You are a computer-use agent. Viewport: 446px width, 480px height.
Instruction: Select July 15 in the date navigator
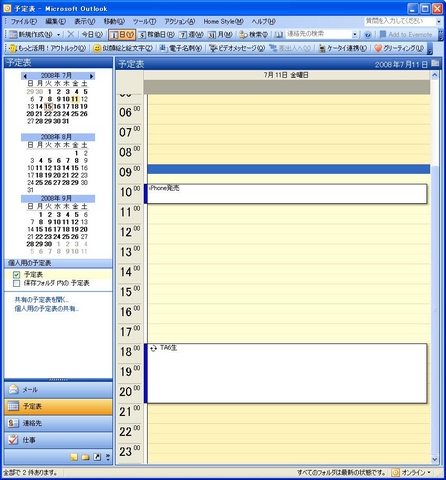48,106
